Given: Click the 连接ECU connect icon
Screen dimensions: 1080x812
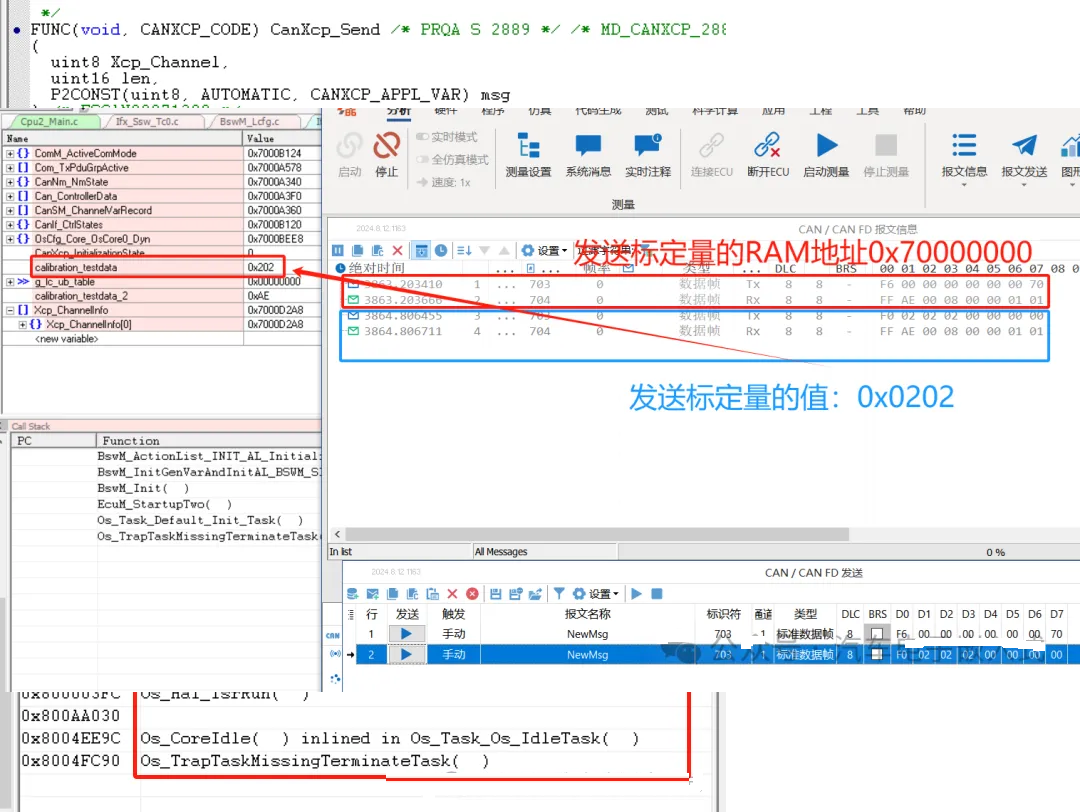Looking at the screenshot, I should 711,145.
